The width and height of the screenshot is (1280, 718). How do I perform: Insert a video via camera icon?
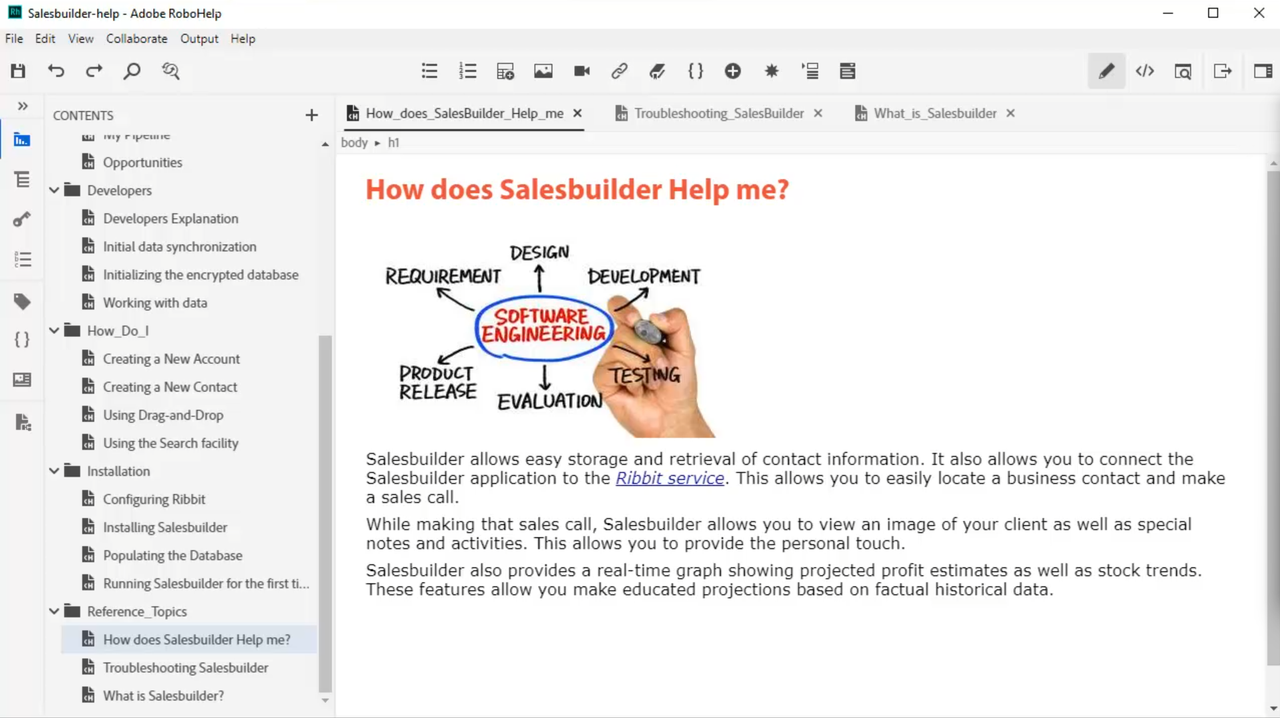(x=582, y=71)
